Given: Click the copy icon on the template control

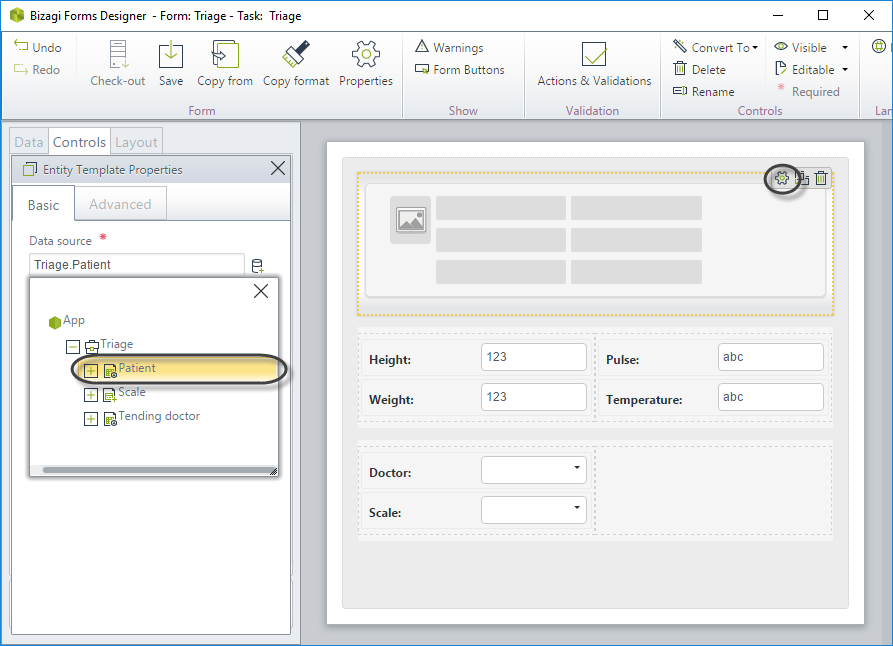Looking at the screenshot, I should point(802,178).
